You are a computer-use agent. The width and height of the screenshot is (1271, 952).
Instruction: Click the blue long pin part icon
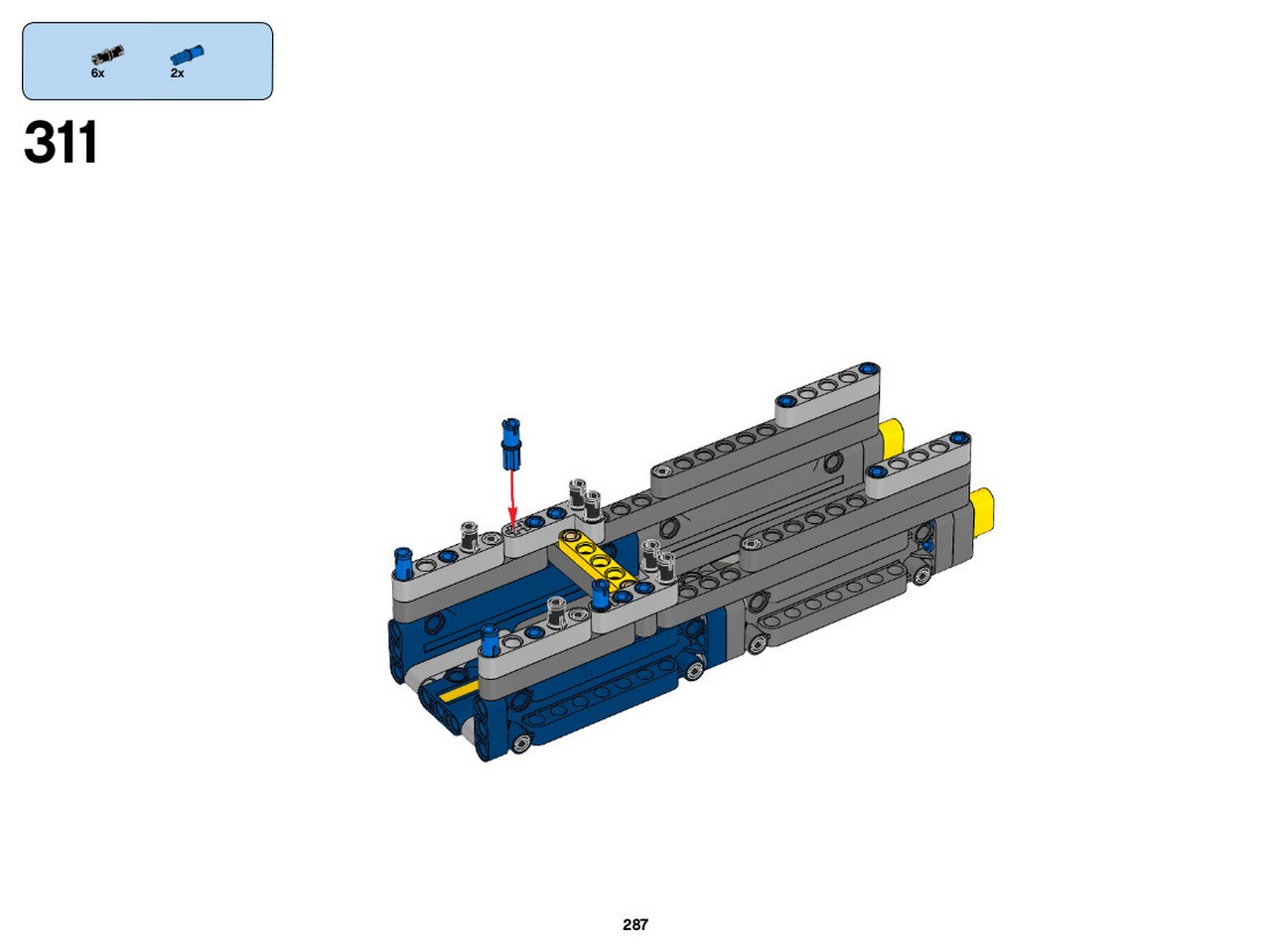(x=187, y=56)
